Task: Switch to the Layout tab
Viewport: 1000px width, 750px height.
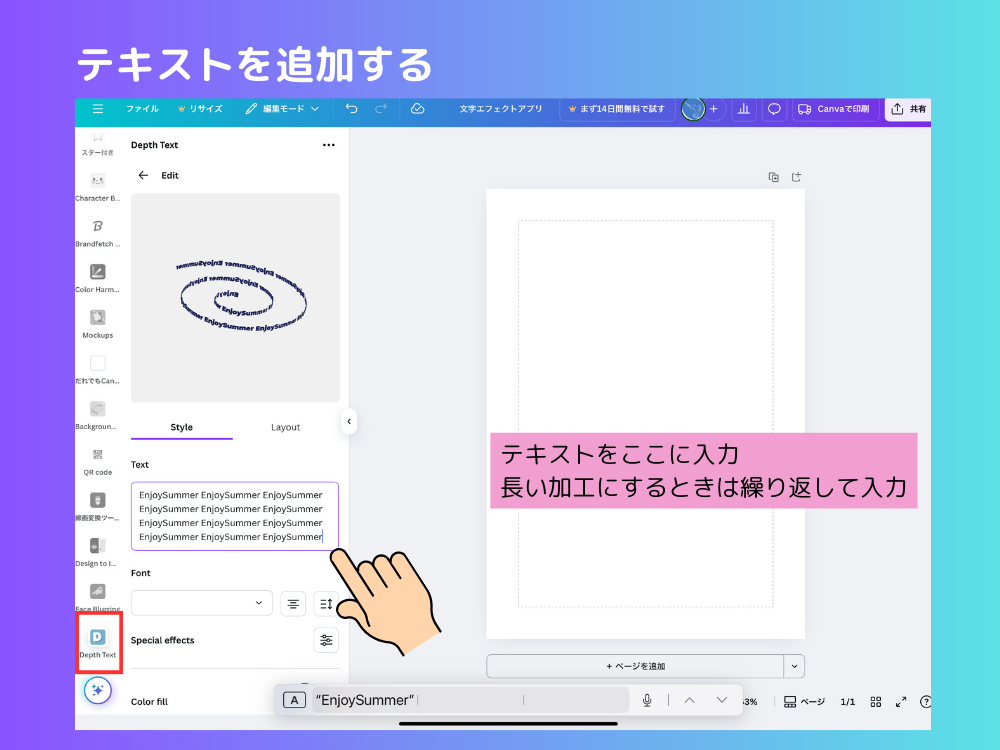Action: point(285,427)
